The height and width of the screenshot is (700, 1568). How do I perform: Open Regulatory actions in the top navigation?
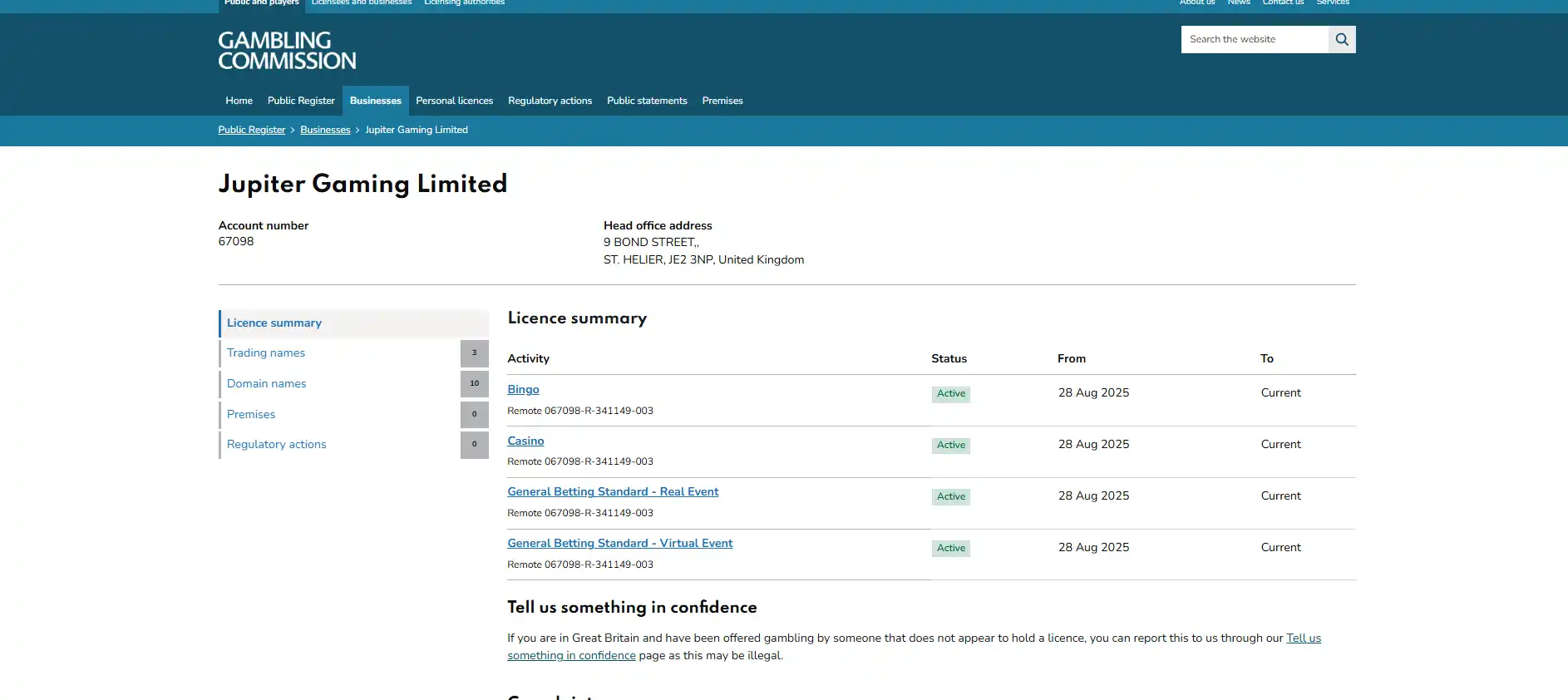[550, 101]
